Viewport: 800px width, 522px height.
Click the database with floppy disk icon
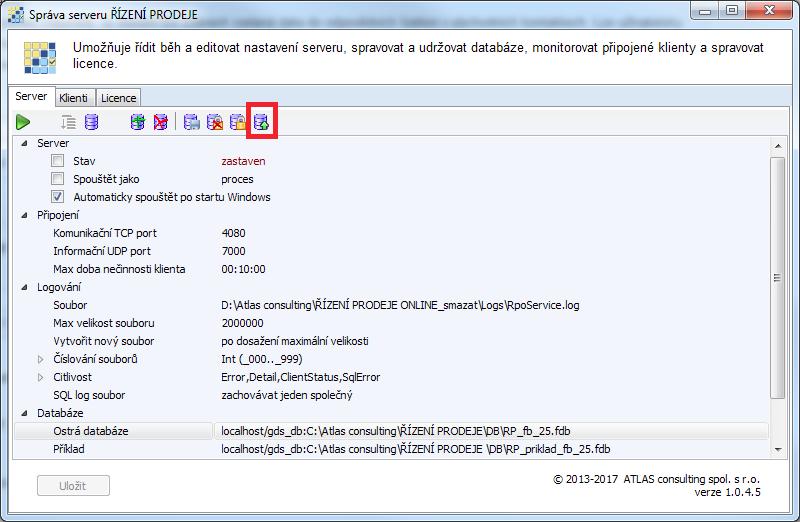[192, 122]
